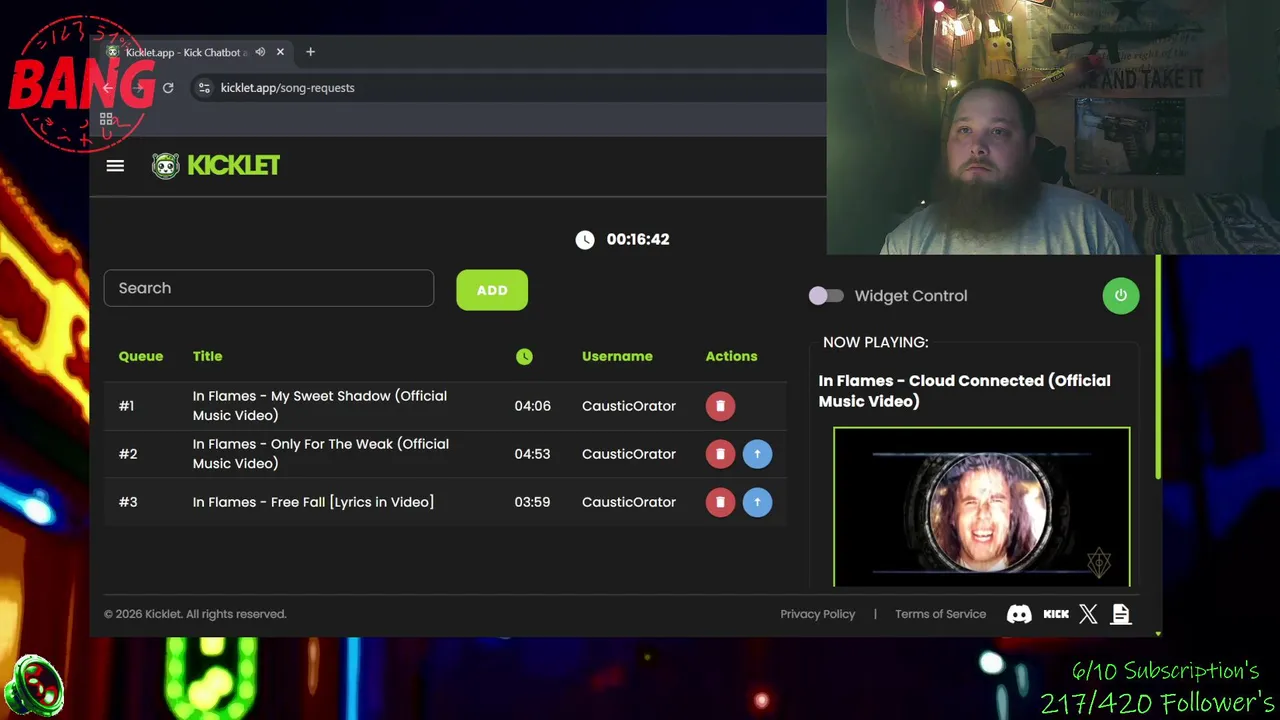Select the Free Fall song title
The width and height of the screenshot is (1280, 720).
313,502
